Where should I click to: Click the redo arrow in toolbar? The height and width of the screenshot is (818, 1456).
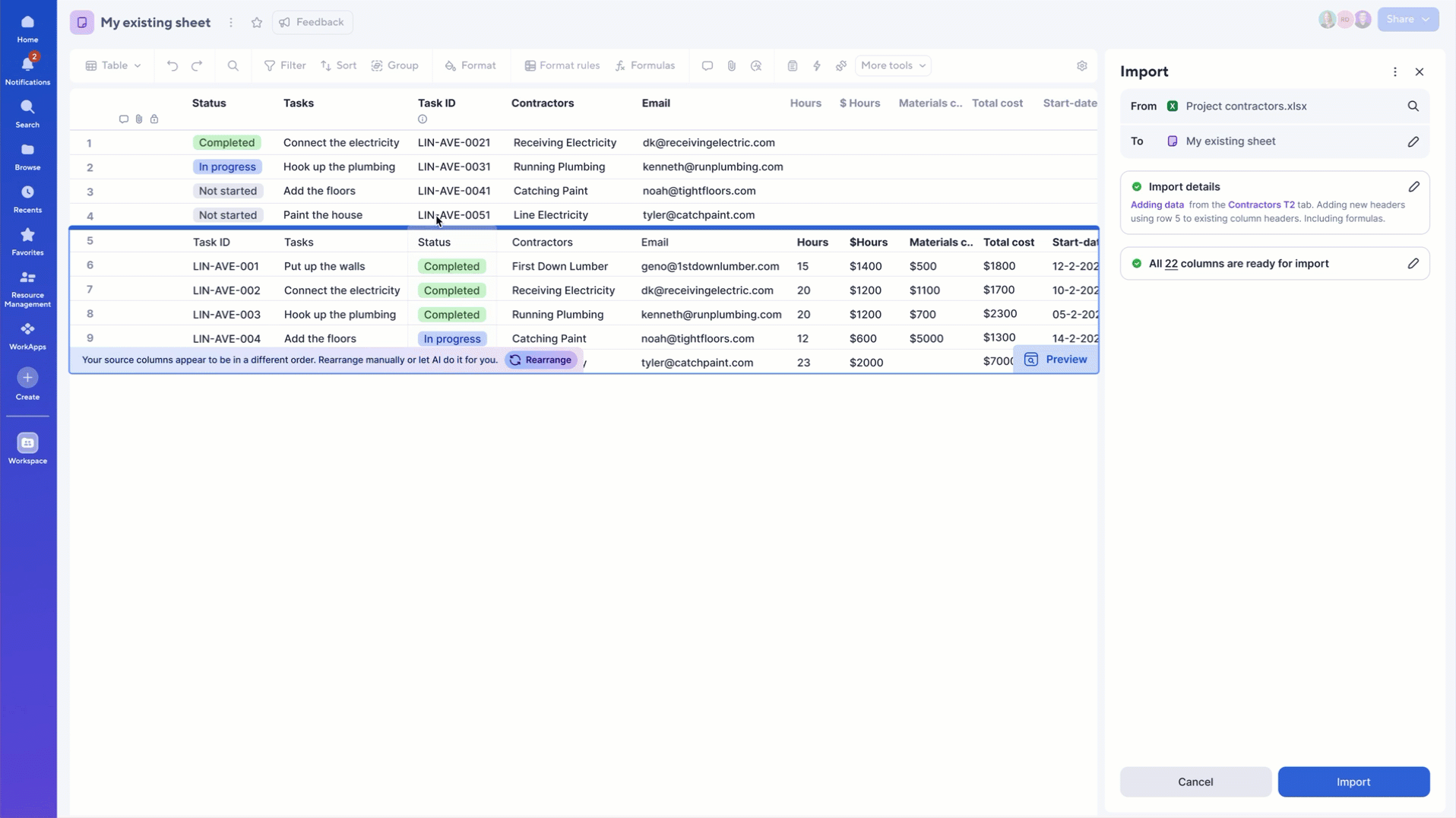click(197, 66)
